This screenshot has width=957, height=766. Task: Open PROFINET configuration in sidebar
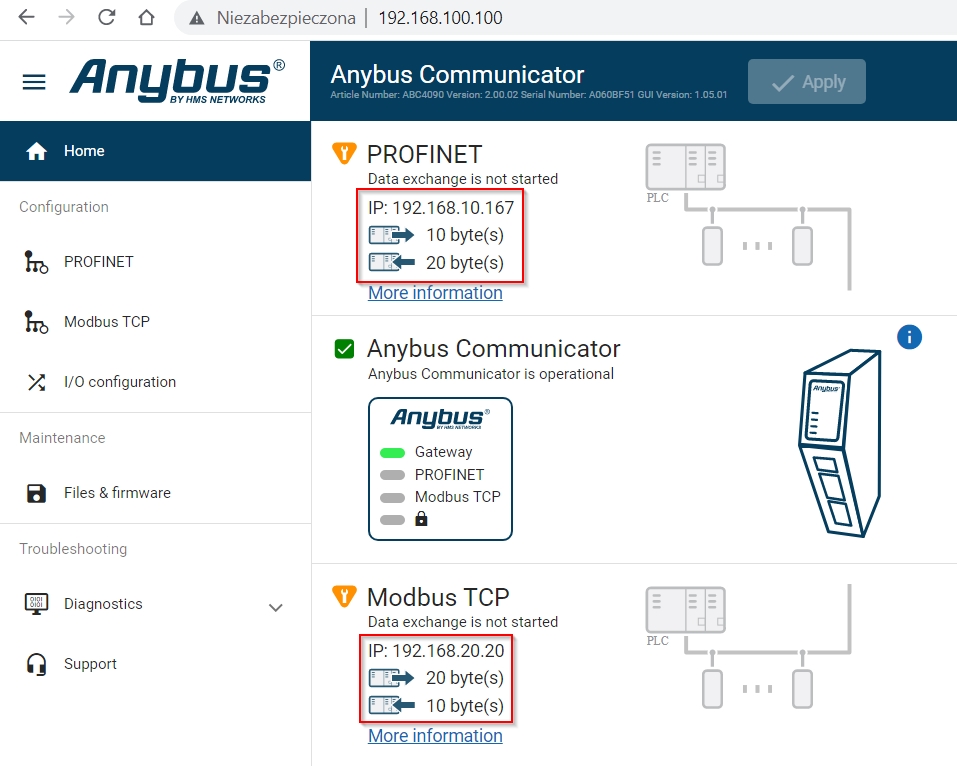tap(98, 262)
